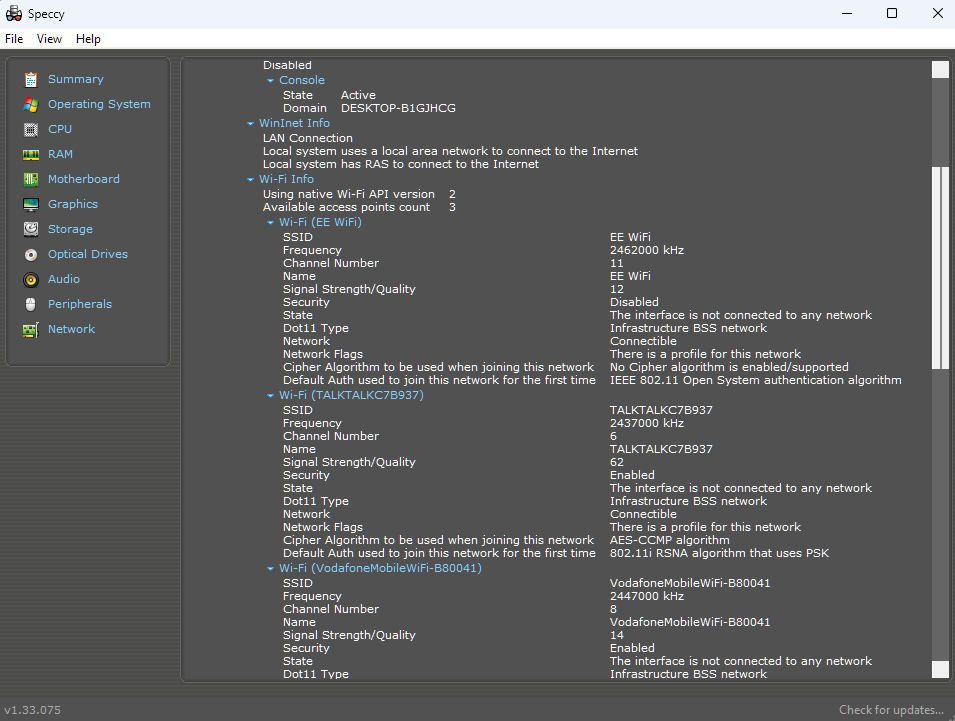
Task: Open the RAM module icon
Action: [31, 155]
